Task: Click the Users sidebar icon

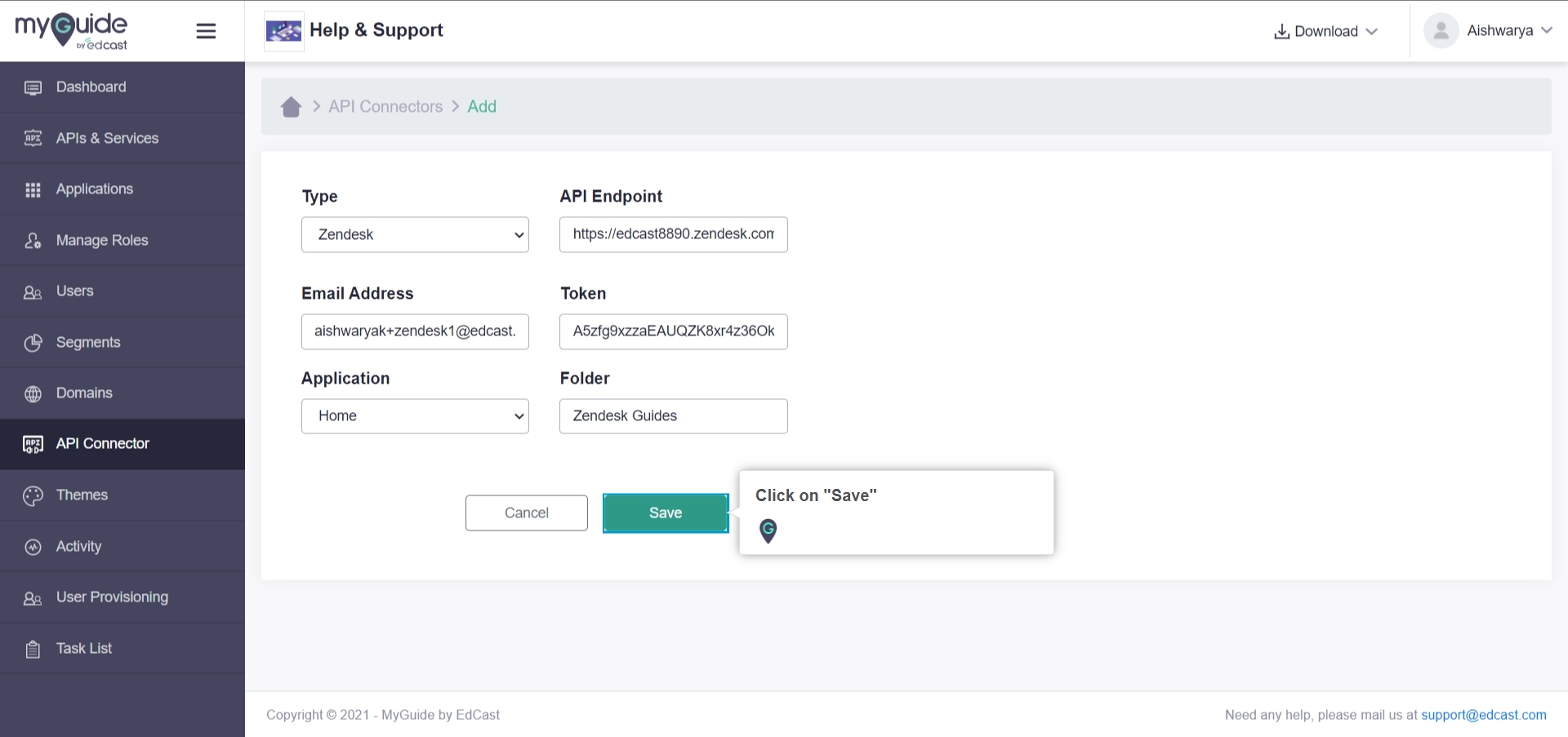Action: click(33, 292)
